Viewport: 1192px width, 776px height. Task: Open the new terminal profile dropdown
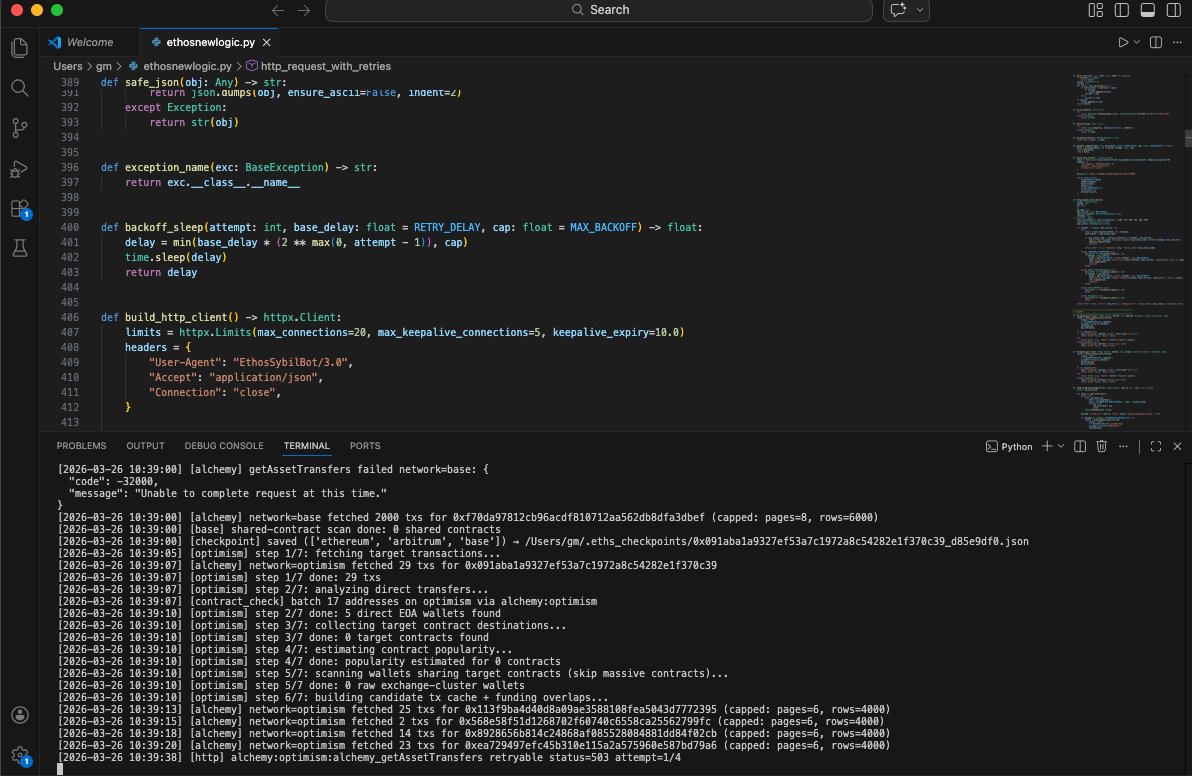coord(1060,446)
